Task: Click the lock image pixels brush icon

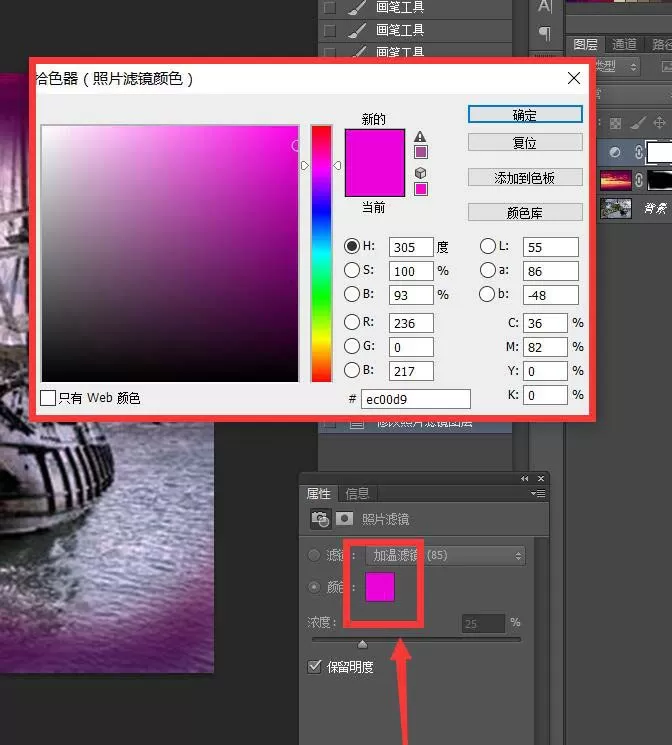Action: click(x=638, y=123)
